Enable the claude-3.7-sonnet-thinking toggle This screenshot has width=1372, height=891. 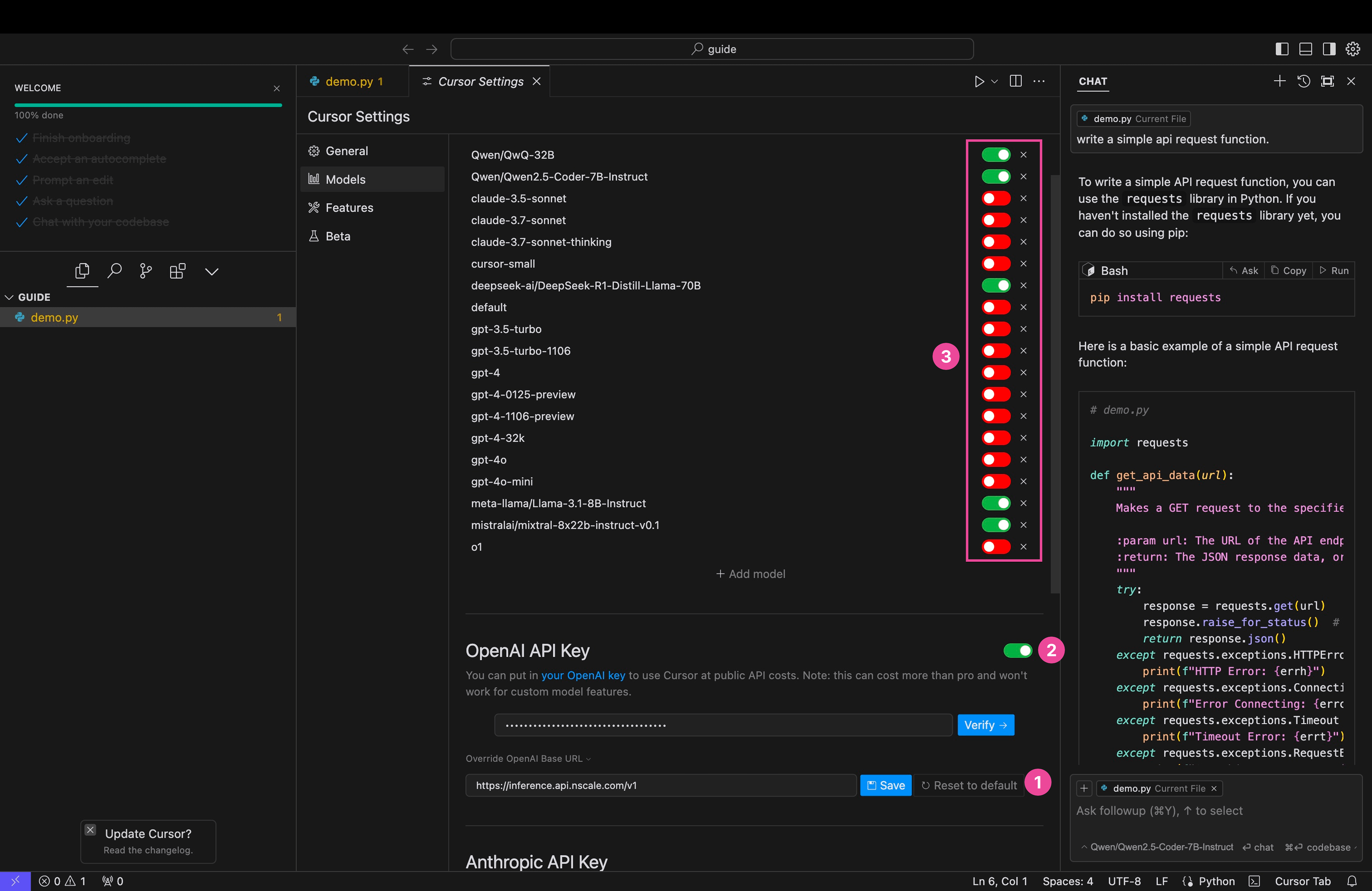[996, 242]
